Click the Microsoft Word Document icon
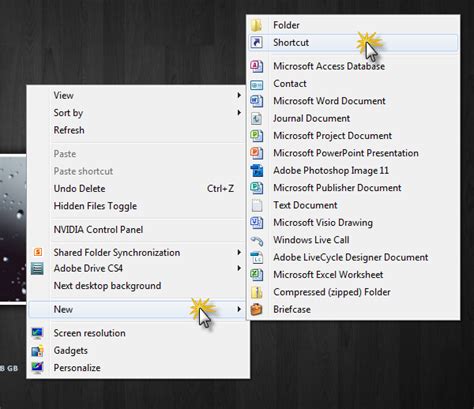The image size is (474, 409). 256,101
